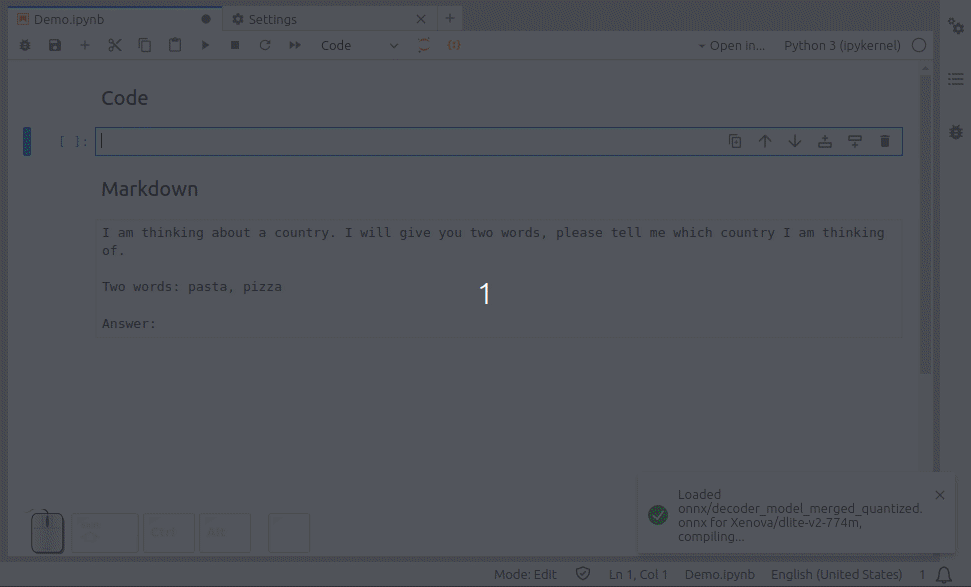Move the cell up with arrow icon
This screenshot has width=971, height=587.
pyautogui.click(x=765, y=141)
